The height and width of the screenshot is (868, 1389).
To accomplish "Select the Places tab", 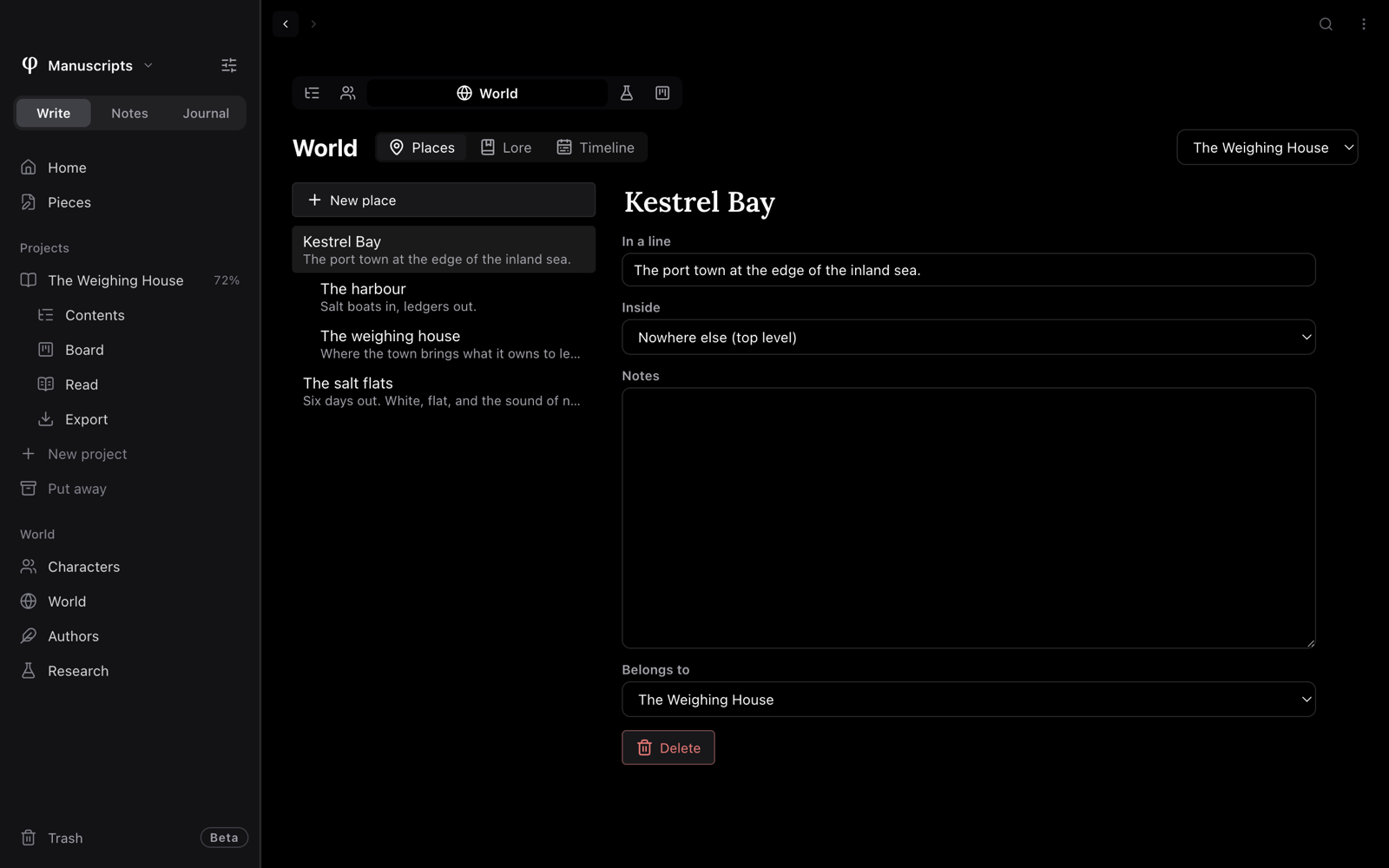I will click(422, 148).
